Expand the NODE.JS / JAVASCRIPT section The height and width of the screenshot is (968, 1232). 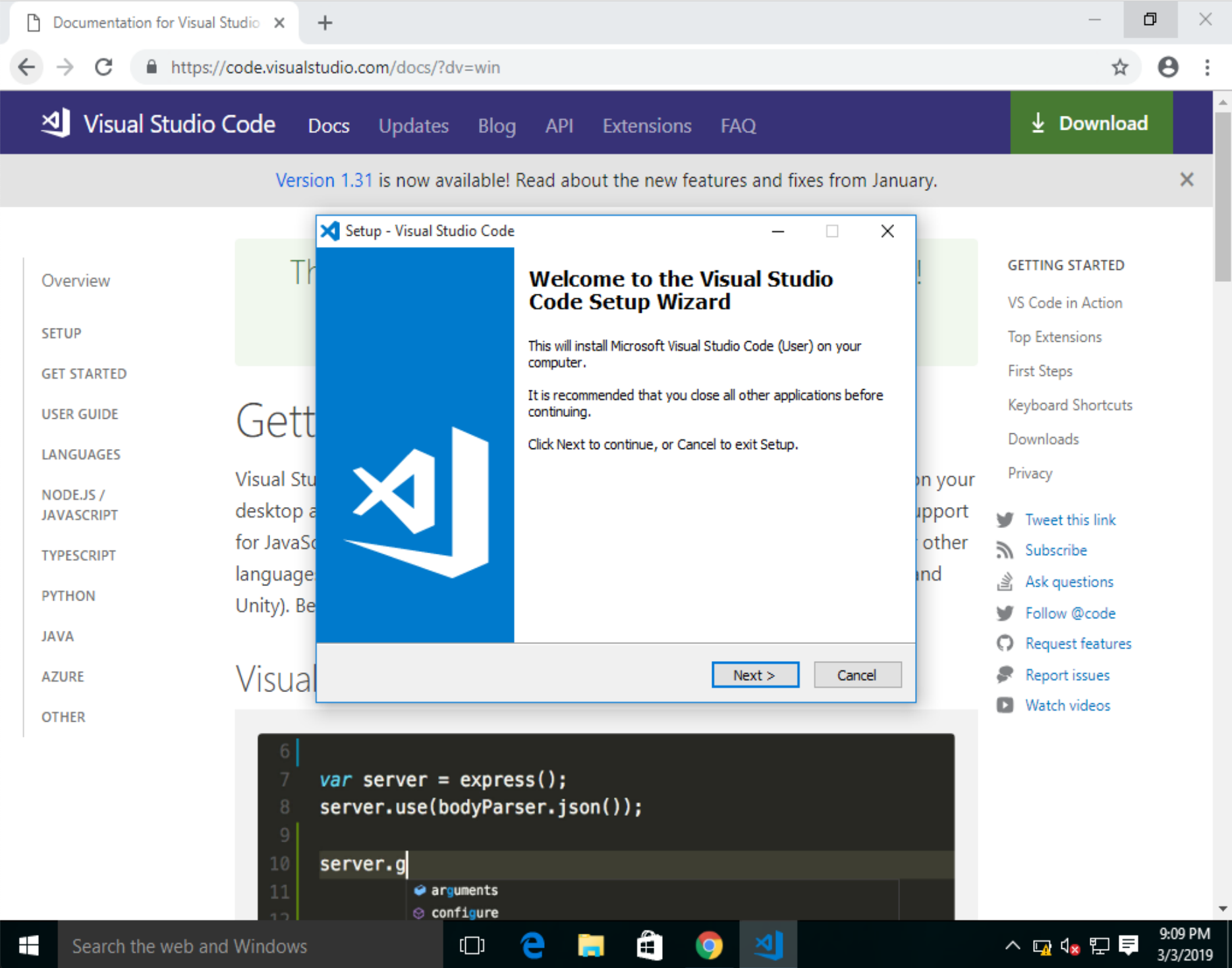point(80,505)
